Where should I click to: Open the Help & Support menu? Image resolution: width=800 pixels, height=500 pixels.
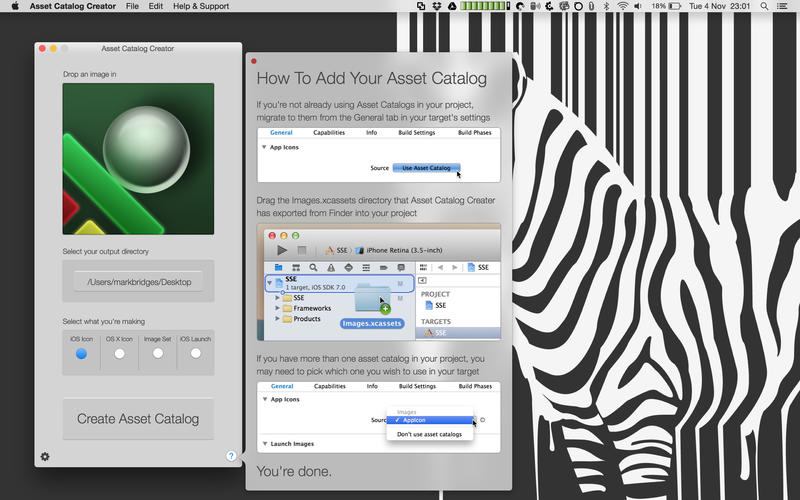[x=203, y=6]
